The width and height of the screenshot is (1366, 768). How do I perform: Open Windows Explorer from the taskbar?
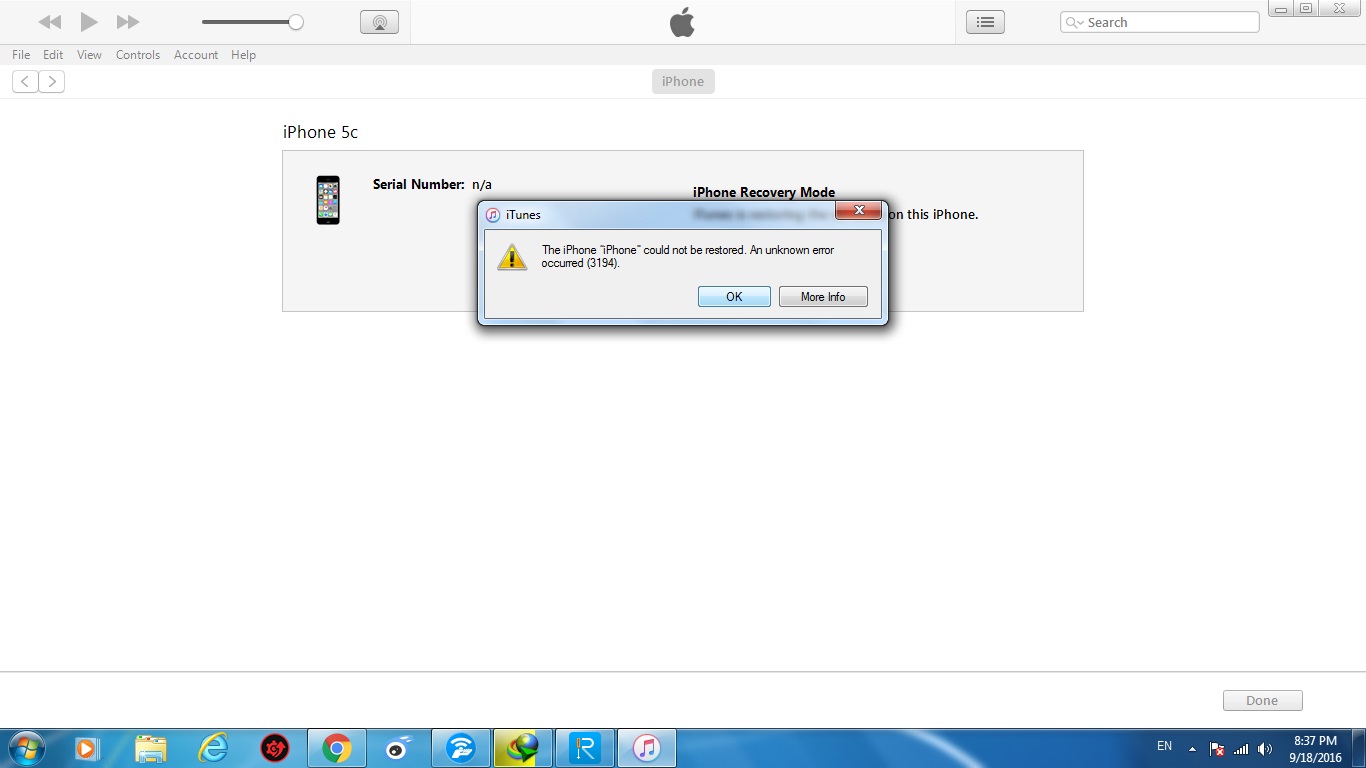click(x=150, y=748)
